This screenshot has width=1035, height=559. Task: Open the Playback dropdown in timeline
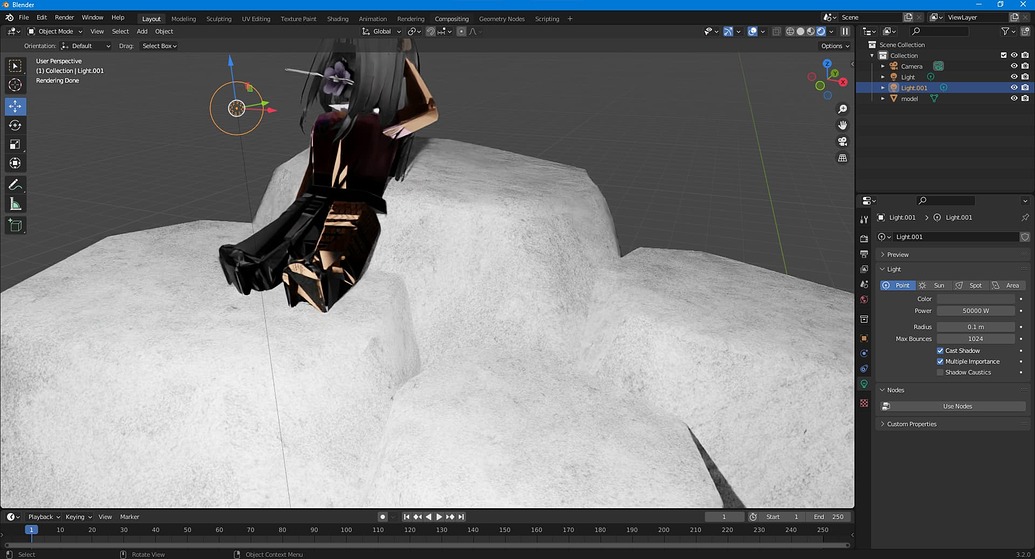[x=44, y=517]
